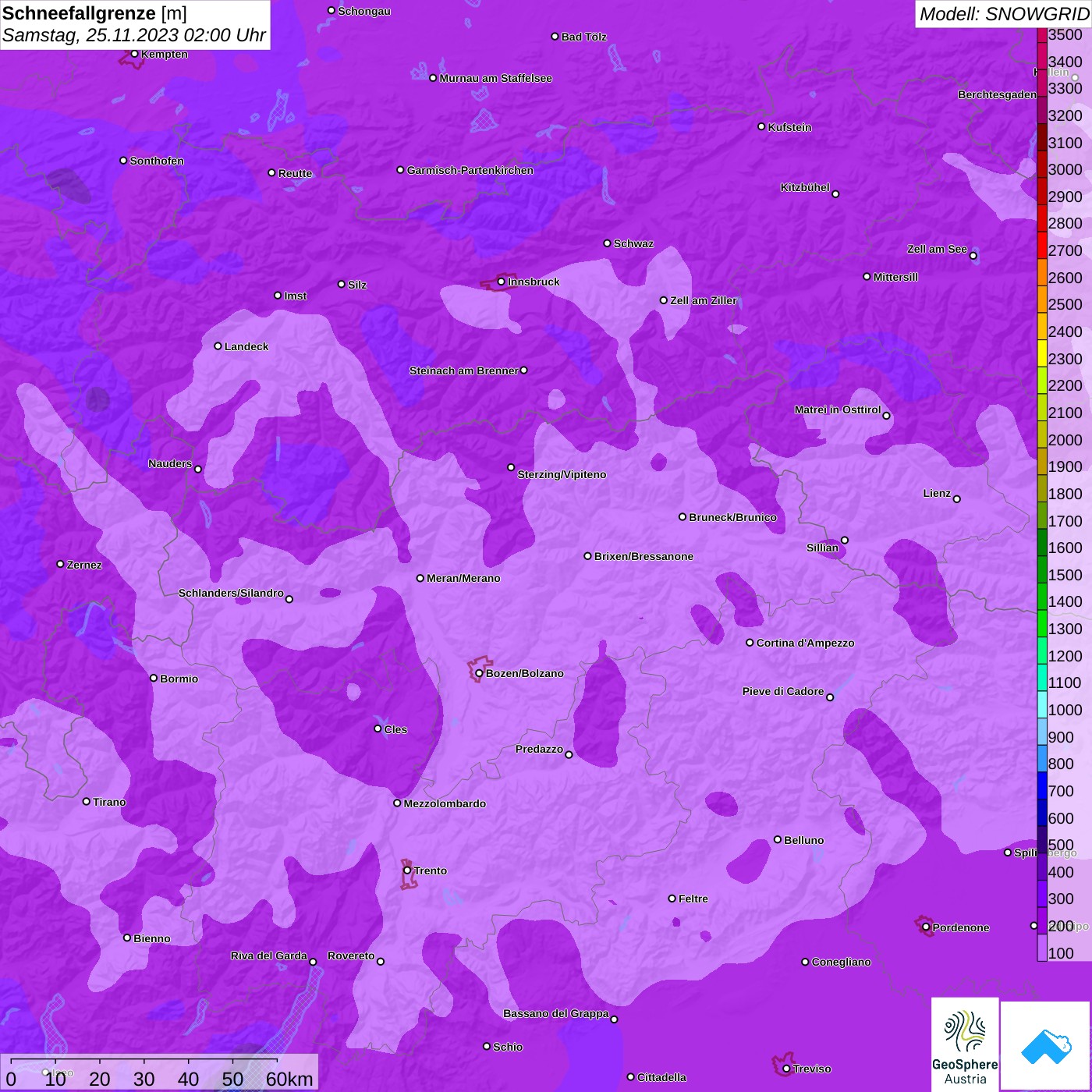The width and height of the screenshot is (1092, 1092).
Task: Click the Sterzing/Vipiteno location dot
Action: tap(511, 467)
